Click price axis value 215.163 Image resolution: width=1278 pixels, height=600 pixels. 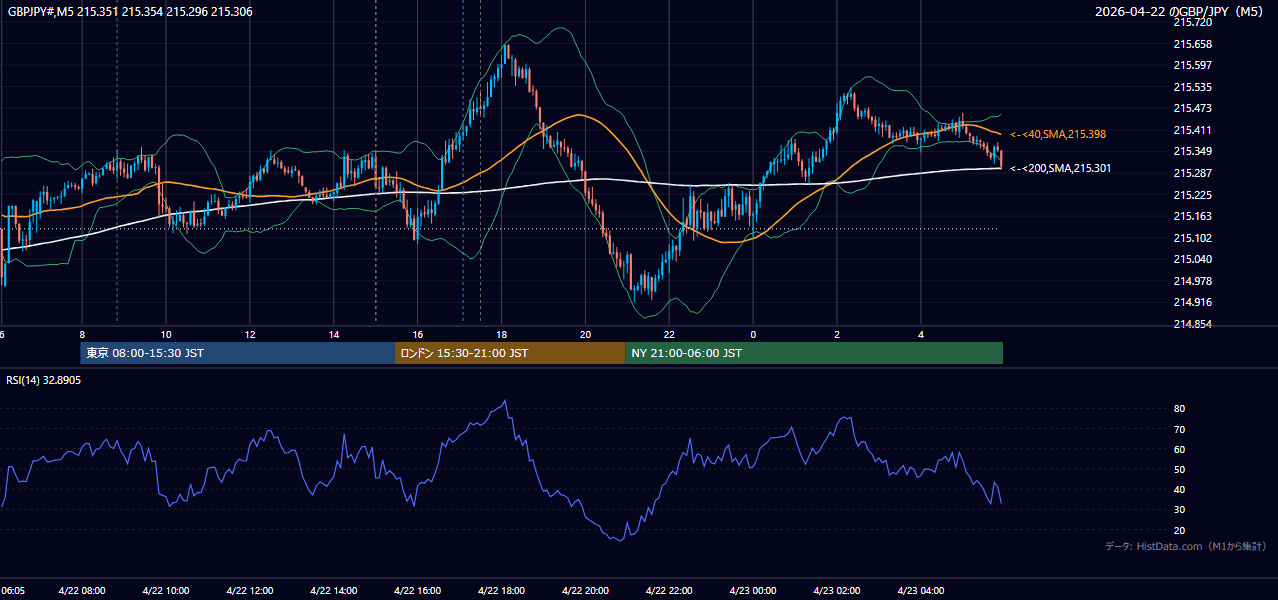coord(1192,216)
